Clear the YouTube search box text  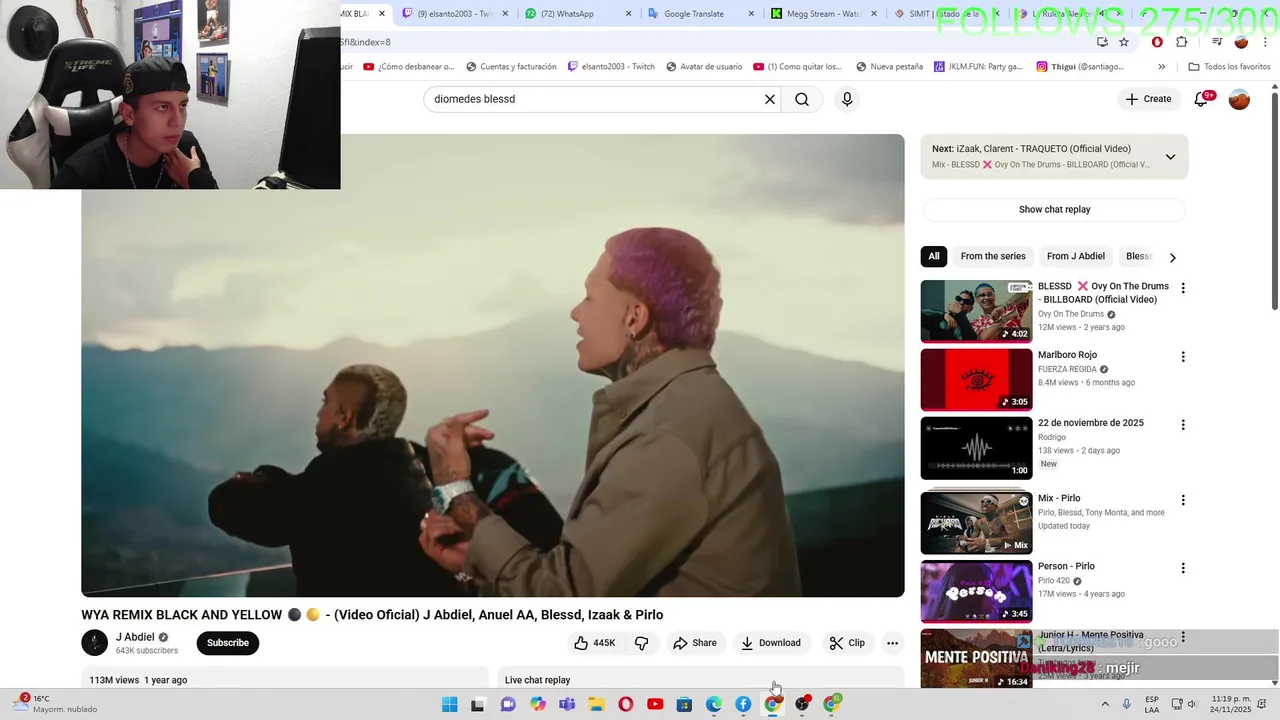[770, 99]
